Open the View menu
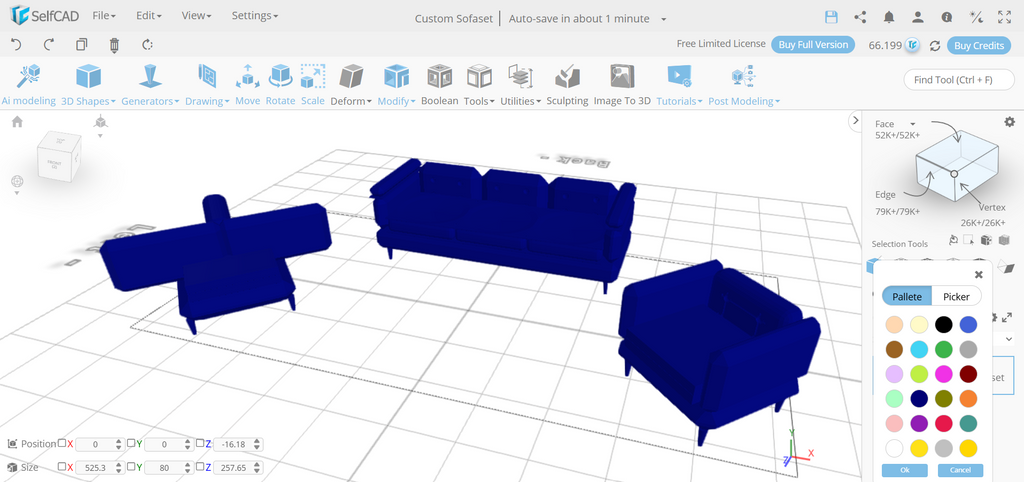This screenshot has width=1024, height=482. 197,16
